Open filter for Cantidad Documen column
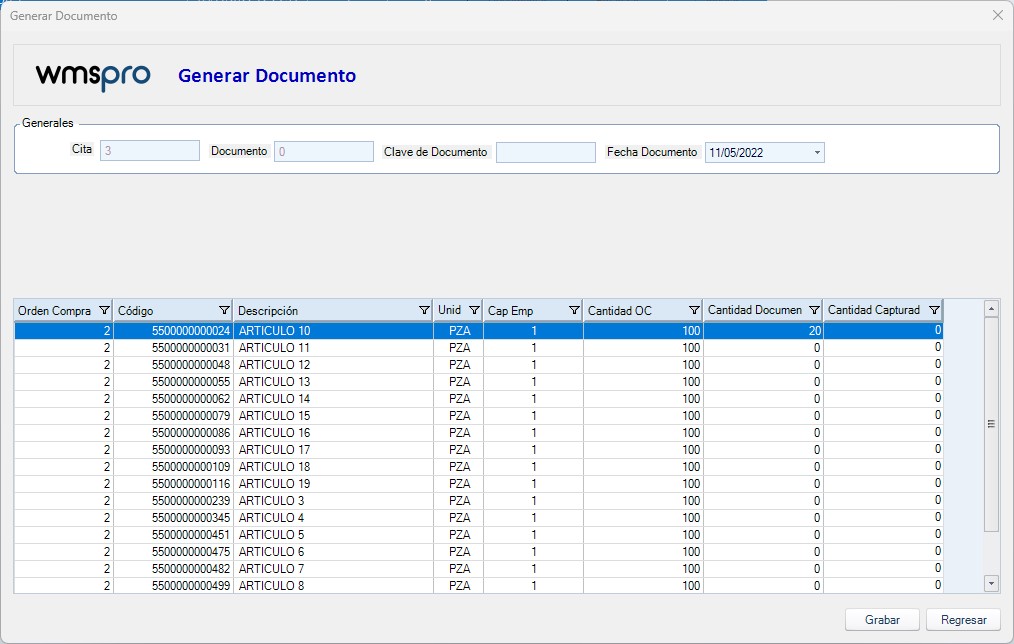The image size is (1014, 644). [814, 310]
